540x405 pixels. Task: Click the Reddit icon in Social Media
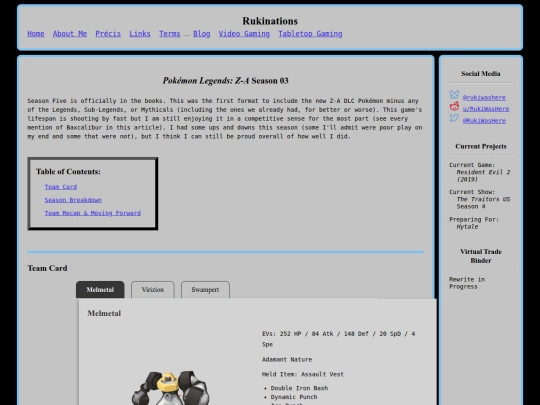[454, 106]
